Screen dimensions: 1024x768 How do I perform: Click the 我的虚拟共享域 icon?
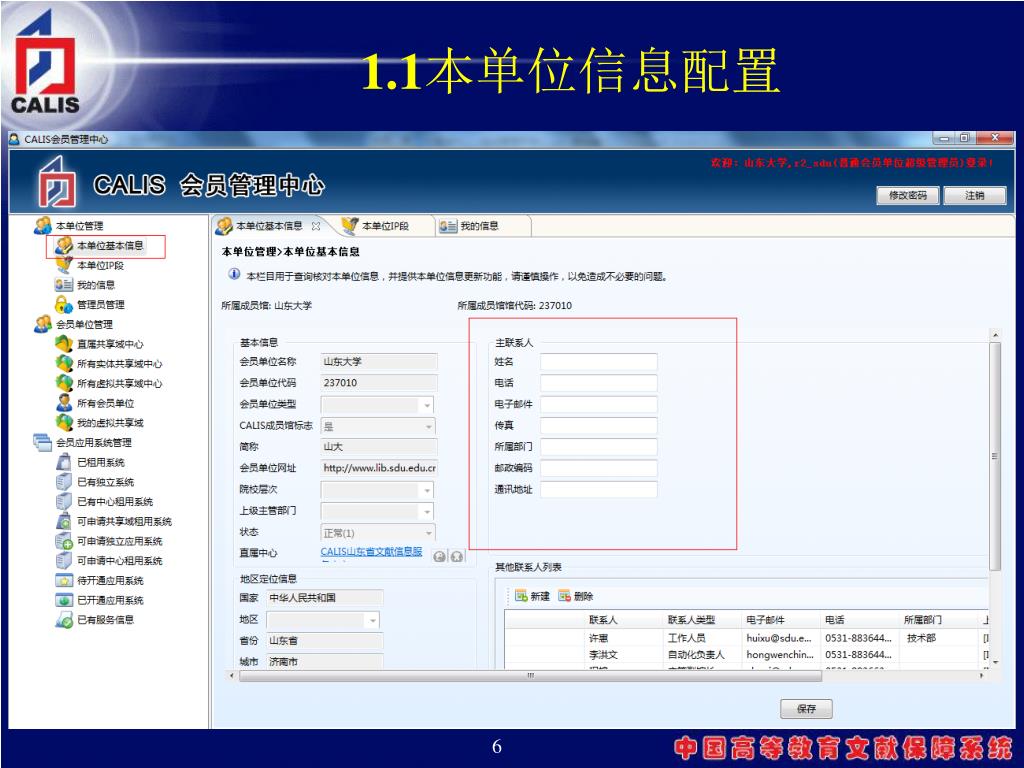pos(63,422)
